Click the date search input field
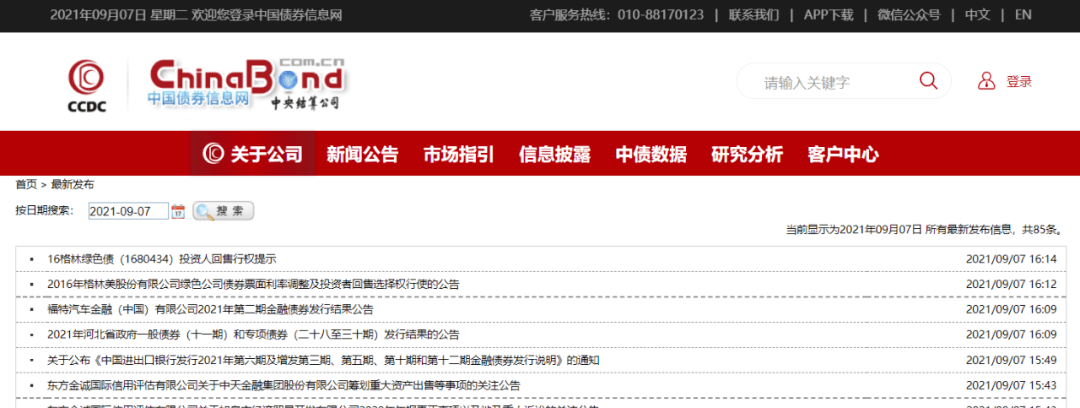Screen dimensions: 1080x408 click(128, 211)
